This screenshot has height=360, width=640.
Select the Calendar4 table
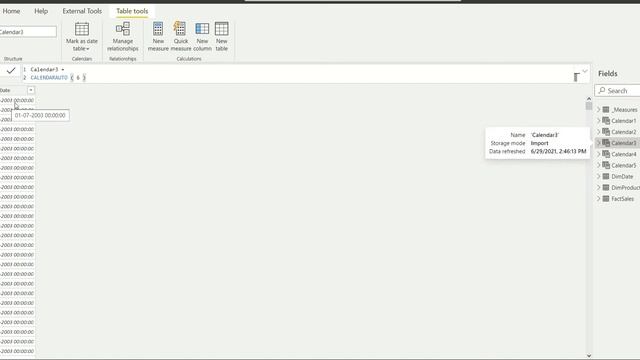coord(623,154)
